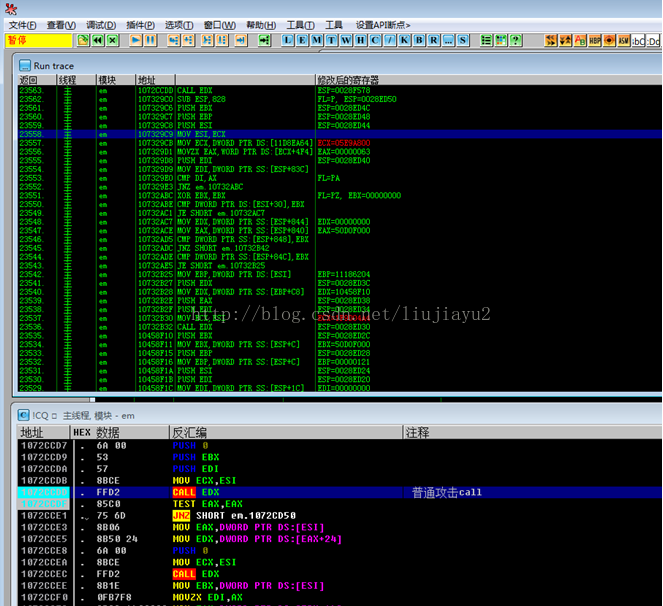Click the HEX 数据 column header

coord(120,432)
